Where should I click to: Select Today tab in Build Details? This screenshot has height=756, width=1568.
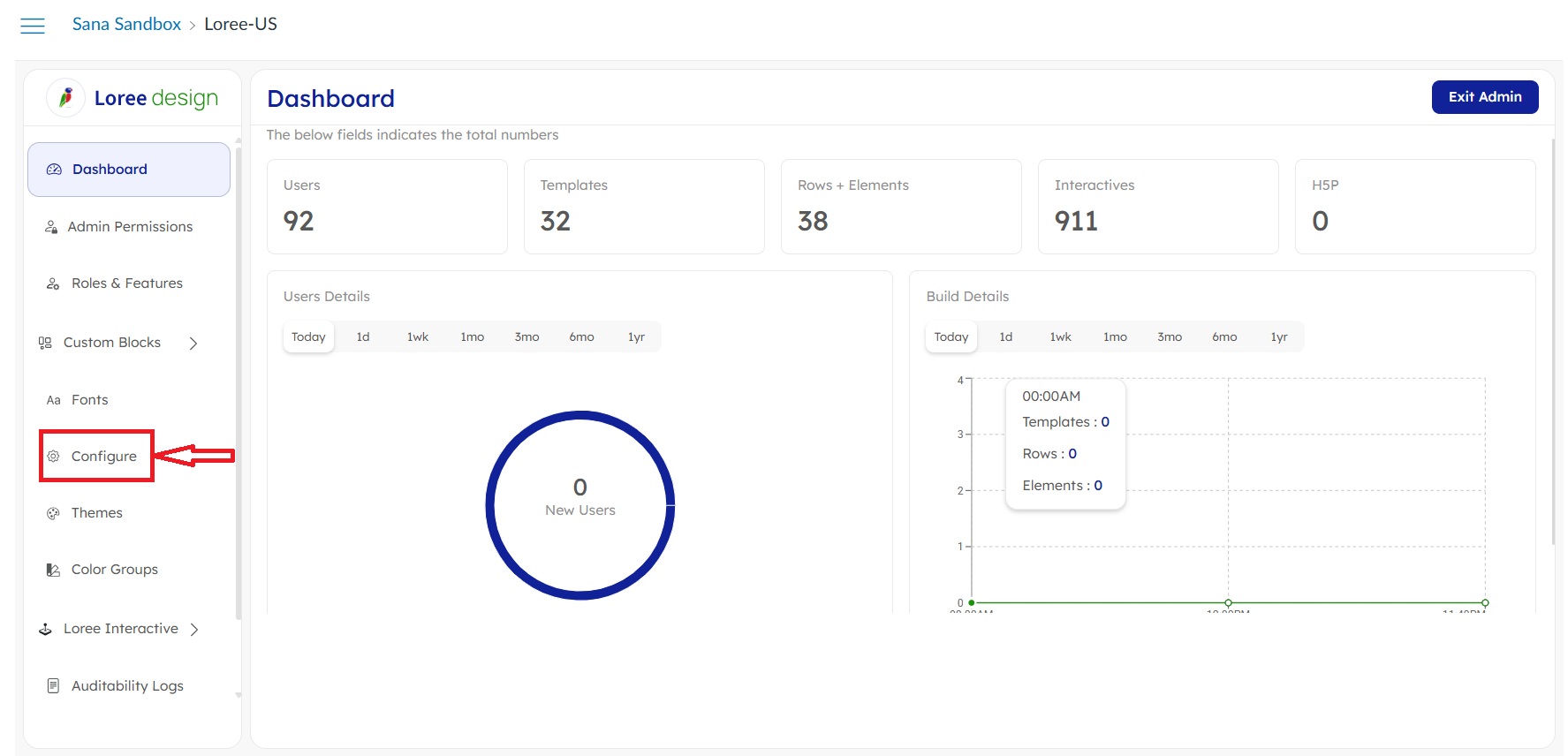coord(951,337)
